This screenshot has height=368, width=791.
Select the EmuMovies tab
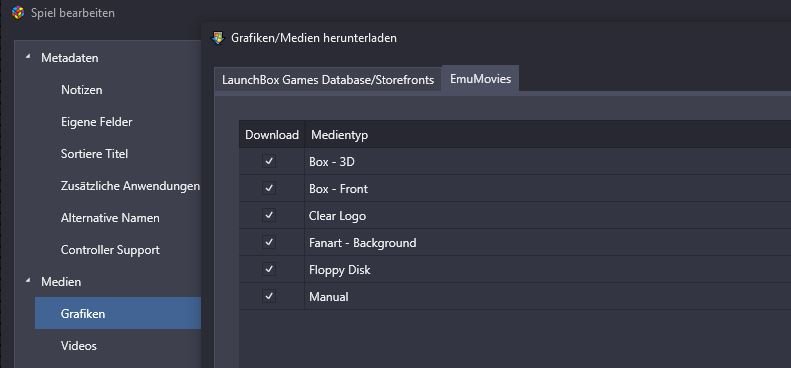(480, 79)
